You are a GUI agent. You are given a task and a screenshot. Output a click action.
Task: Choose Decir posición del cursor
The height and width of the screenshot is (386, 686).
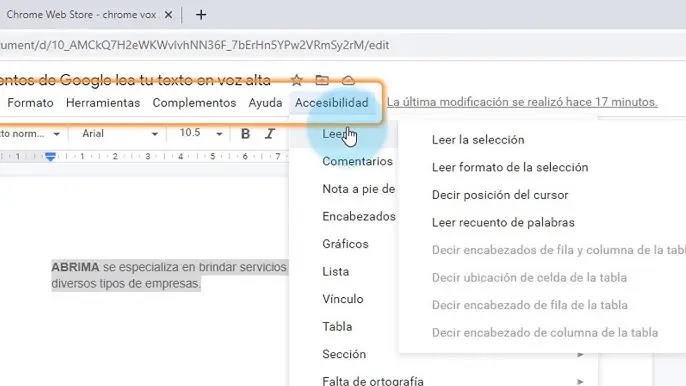click(500, 195)
